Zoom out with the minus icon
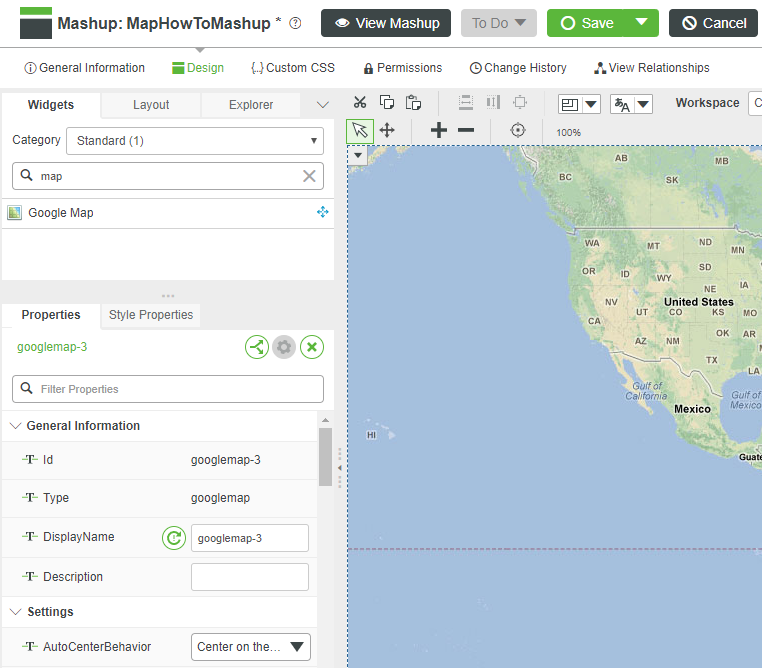This screenshot has width=762, height=668. (466, 131)
